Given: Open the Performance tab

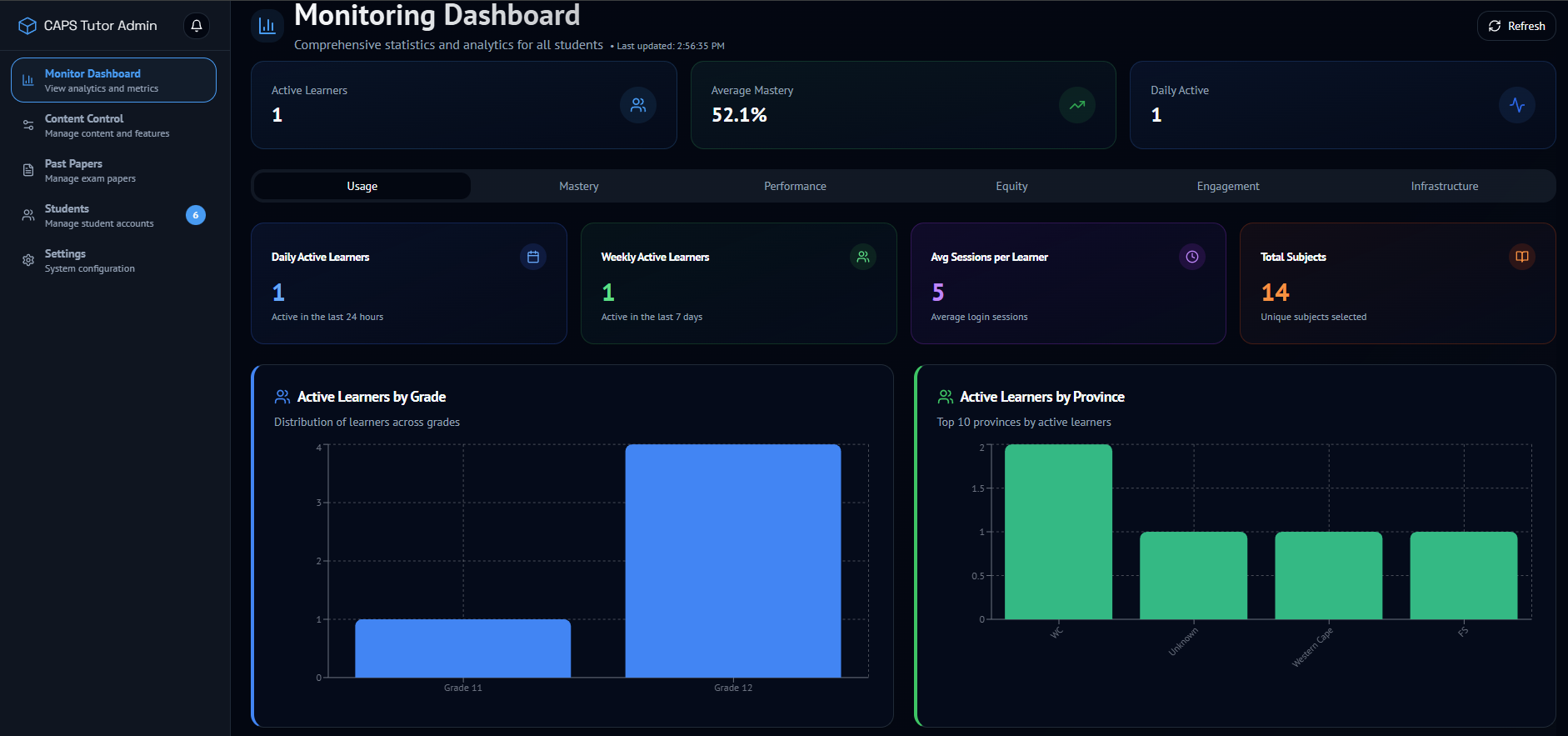Looking at the screenshot, I should click(795, 186).
